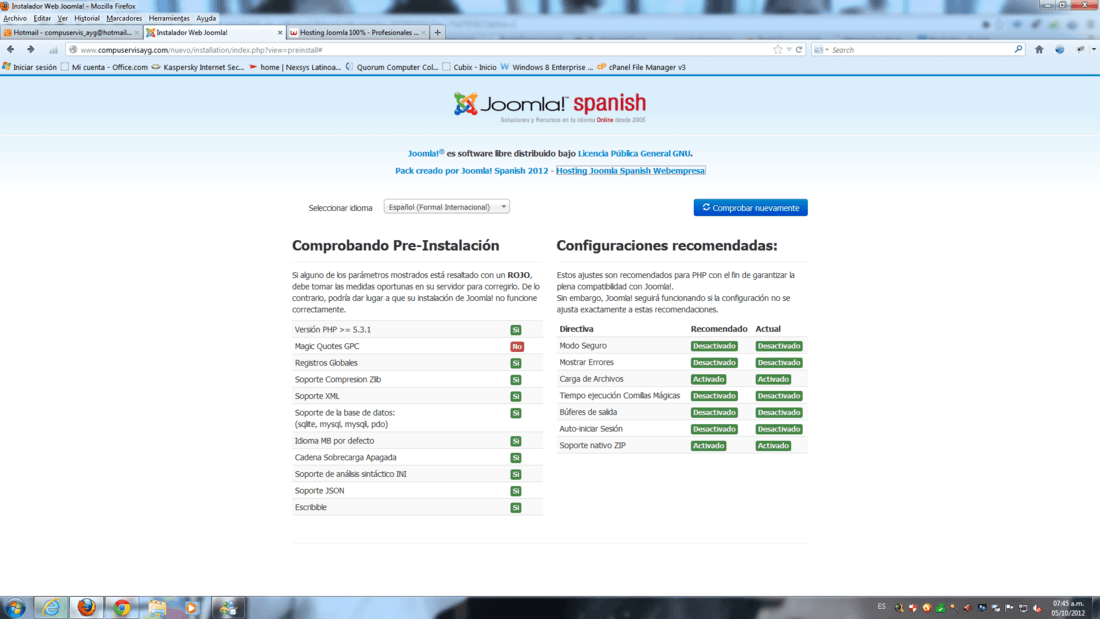
Task: Click the Si badge for Soporte JSON
Action: (x=516, y=491)
